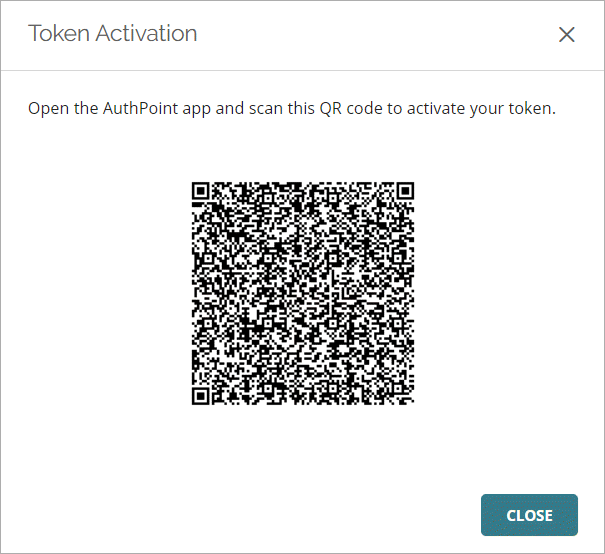Click the left edge center of the QR code
The image size is (605, 554).
[194, 294]
